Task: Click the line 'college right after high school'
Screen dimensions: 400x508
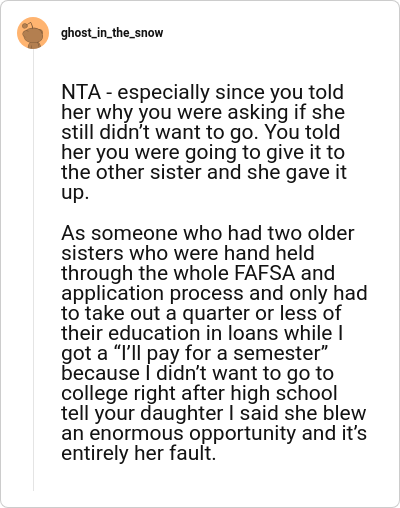Action: point(199,393)
